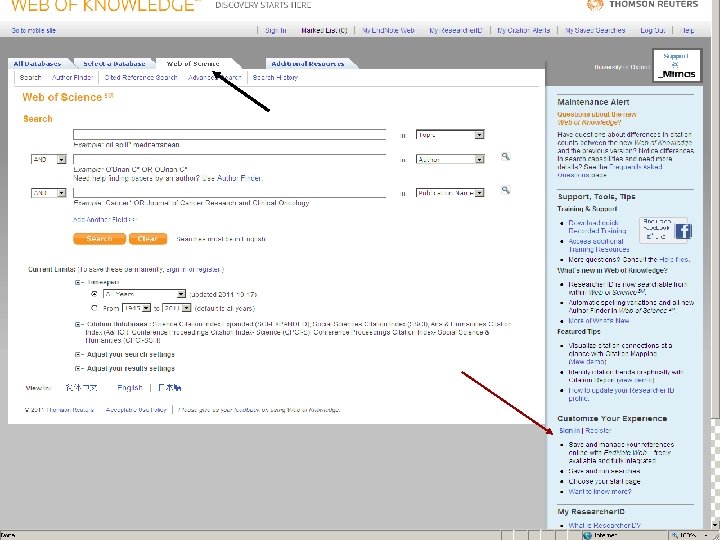Open the first AND operator dropdown
Image resolution: width=720 pixels, height=540 pixels.
[49, 159]
